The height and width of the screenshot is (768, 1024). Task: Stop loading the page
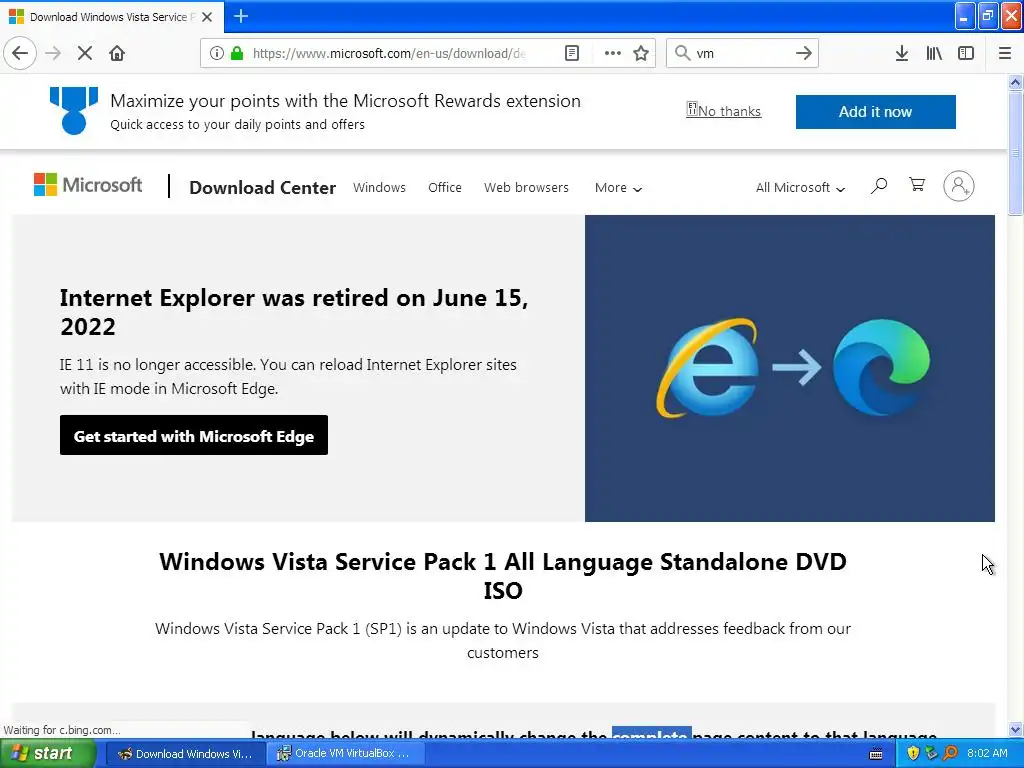pos(85,53)
